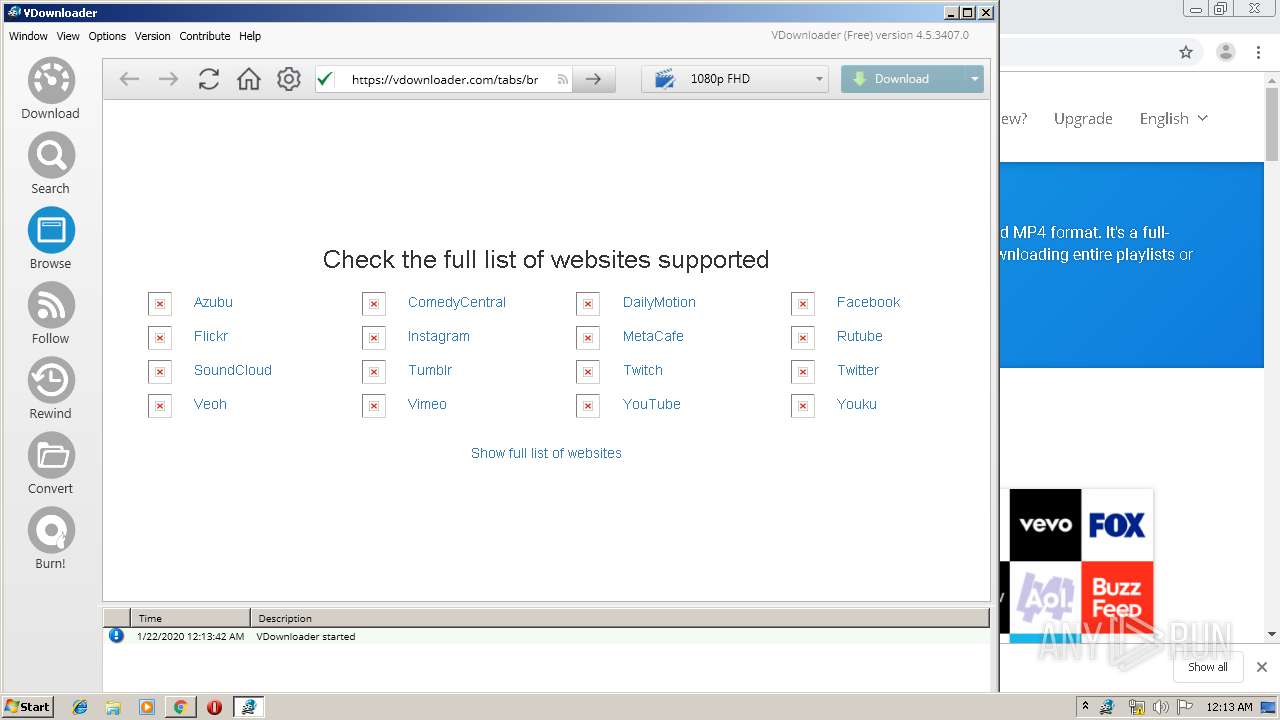Click the broken image icon beside Facebook
The image size is (1280, 720).
[x=803, y=304]
